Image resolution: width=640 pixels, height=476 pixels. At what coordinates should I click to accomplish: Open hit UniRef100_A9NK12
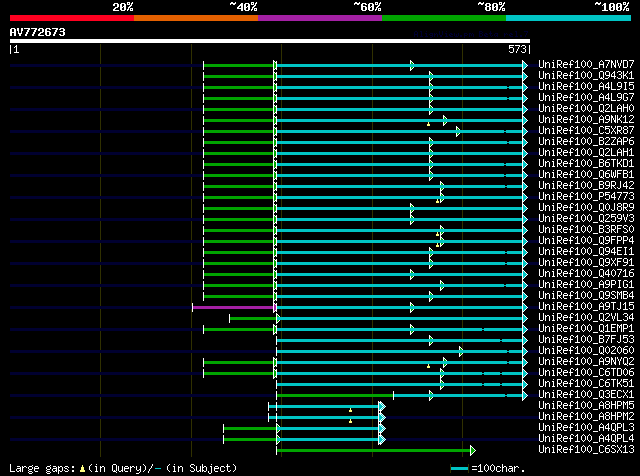point(586,120)
